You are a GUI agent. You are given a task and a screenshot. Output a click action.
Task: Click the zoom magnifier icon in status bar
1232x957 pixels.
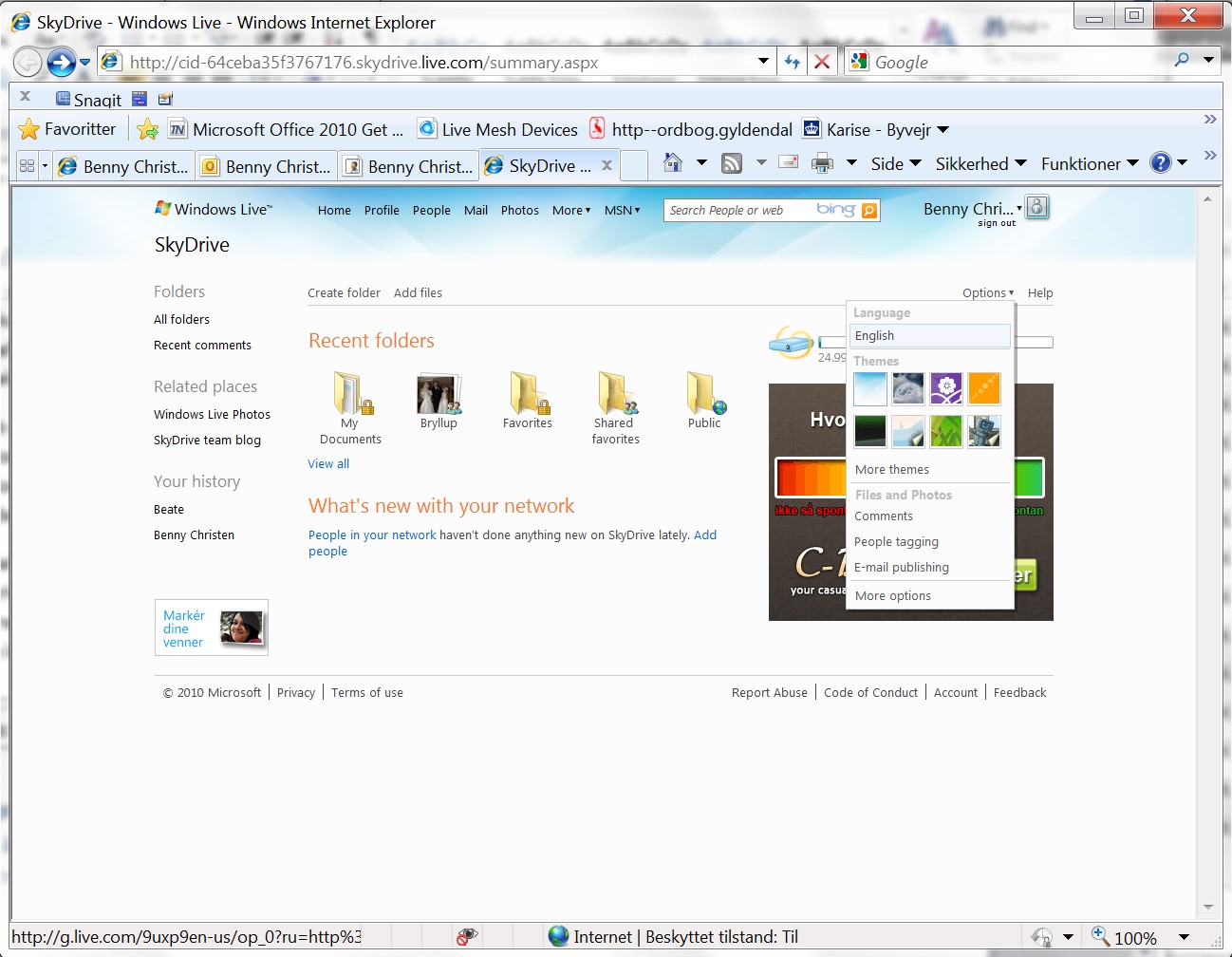pyautogui.click(x=1100, y=936)
